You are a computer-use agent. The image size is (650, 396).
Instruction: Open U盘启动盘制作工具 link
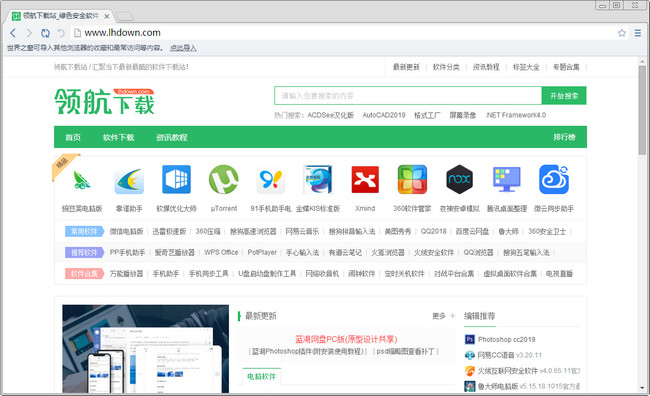(x=267, y=274)
